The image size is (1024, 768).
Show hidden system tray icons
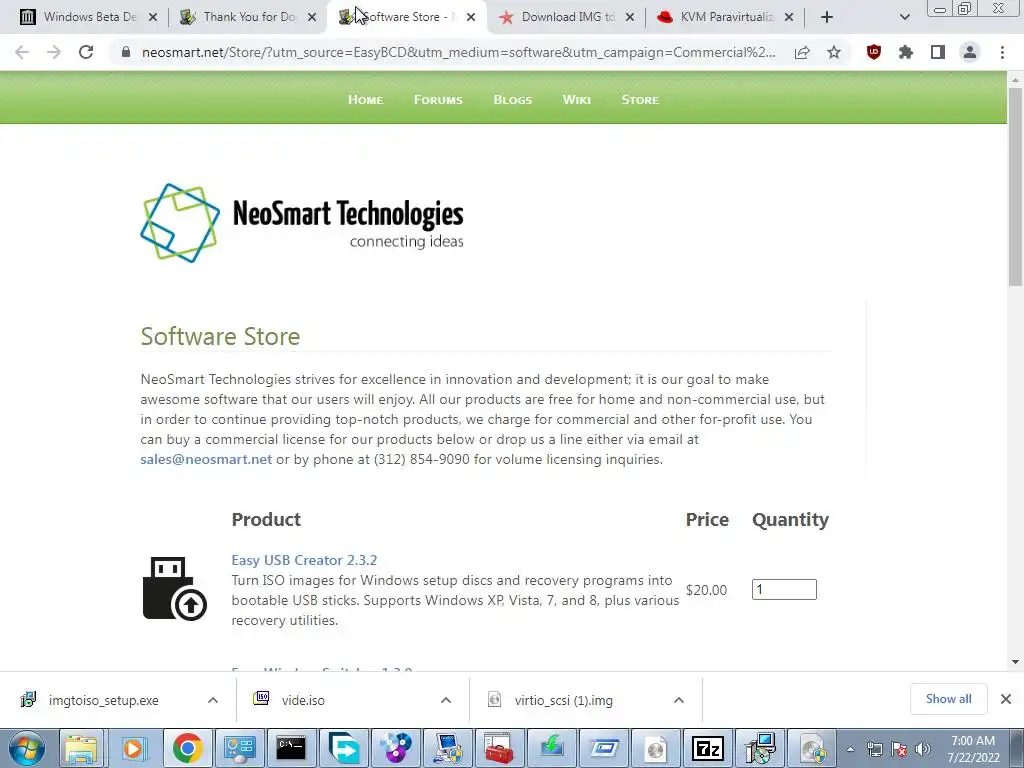(x=850, y=749)
